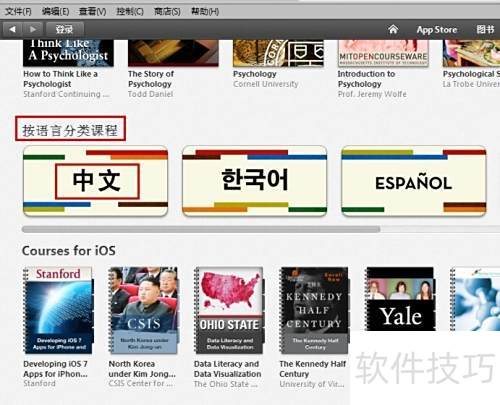The width and height of the screenshot is (500, 405).
Task: Click 'How to Think Like a Psychologist' title
Action: 60,79
